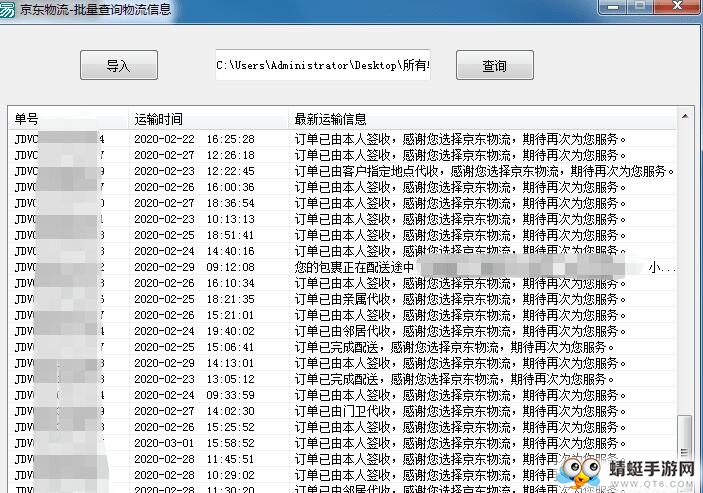Minimize the 京东物流 window
The height and width of the screenshot is (493, 703).
point(612,6)
